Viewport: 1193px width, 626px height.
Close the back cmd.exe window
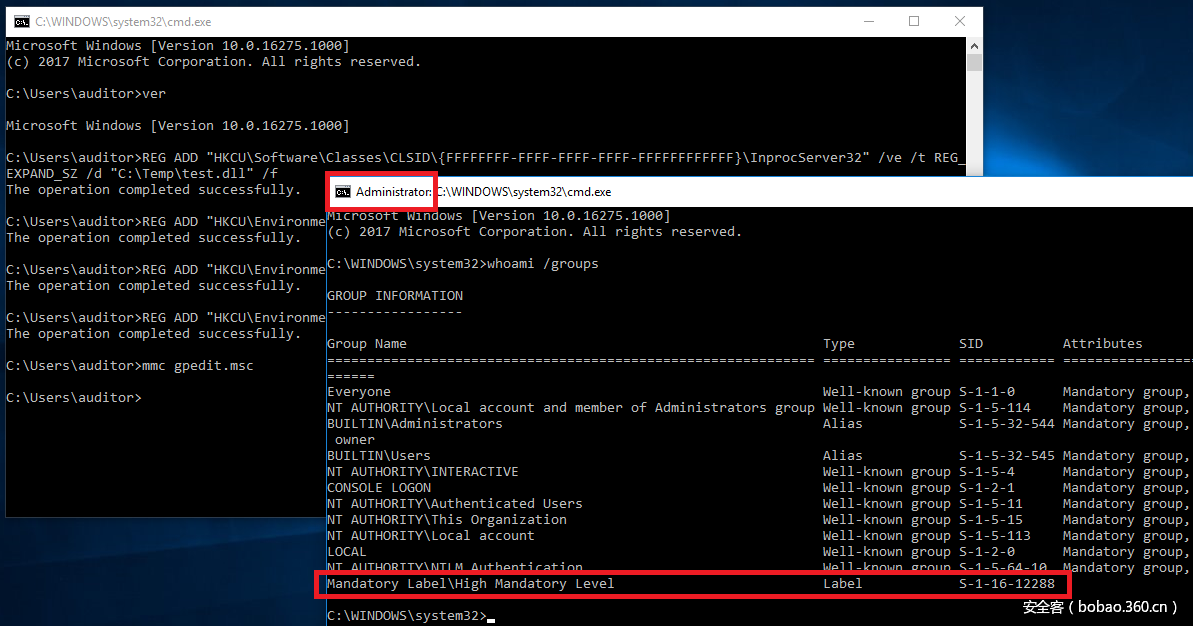959,21
